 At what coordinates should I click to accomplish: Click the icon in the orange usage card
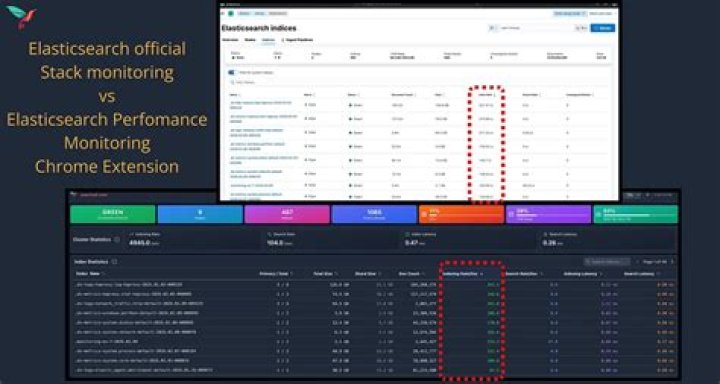[425, 214]
